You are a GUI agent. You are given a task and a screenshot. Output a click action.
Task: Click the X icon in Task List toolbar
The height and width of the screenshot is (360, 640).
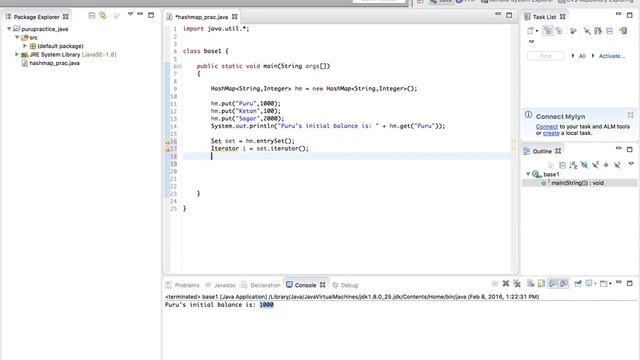pos(587,31)
